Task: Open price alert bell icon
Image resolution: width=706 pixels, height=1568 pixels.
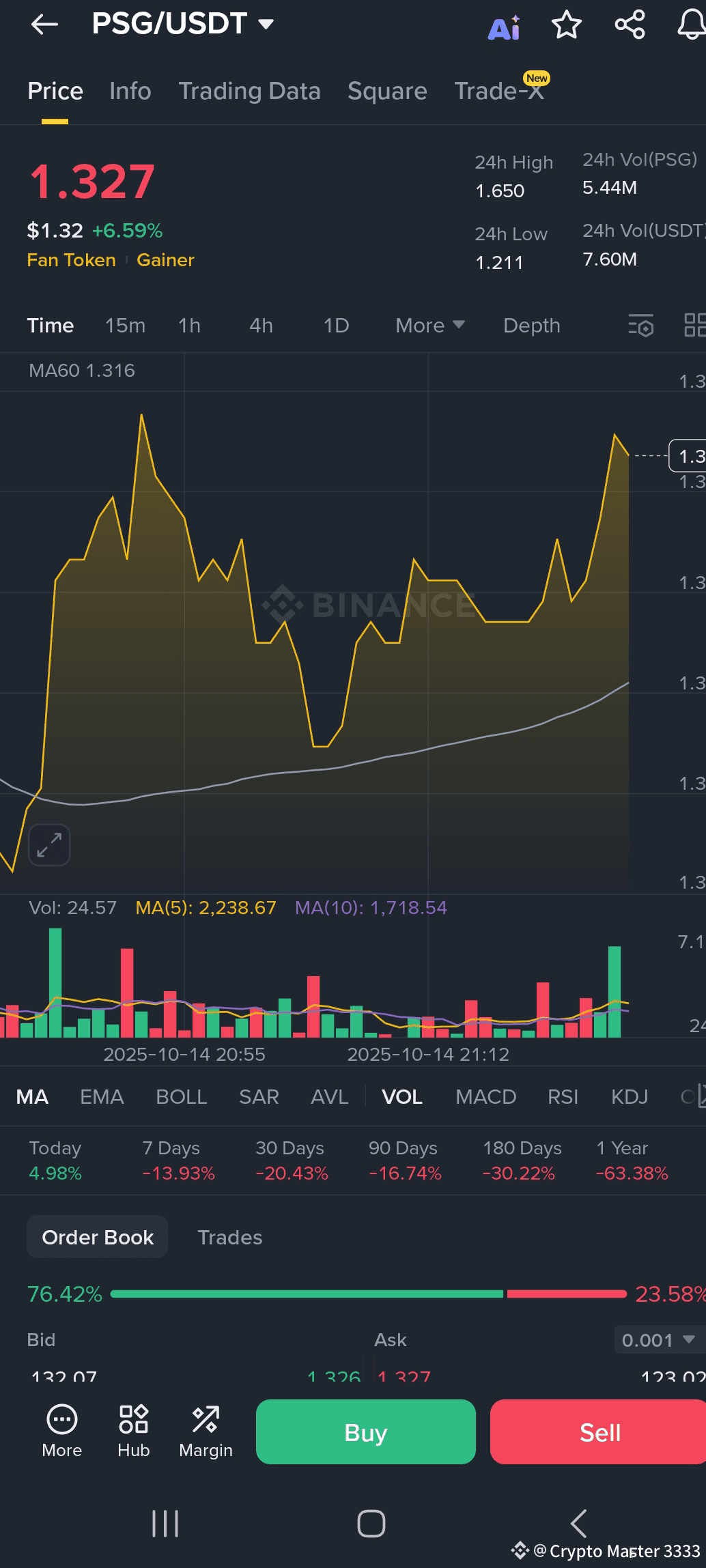Action: 691,25
